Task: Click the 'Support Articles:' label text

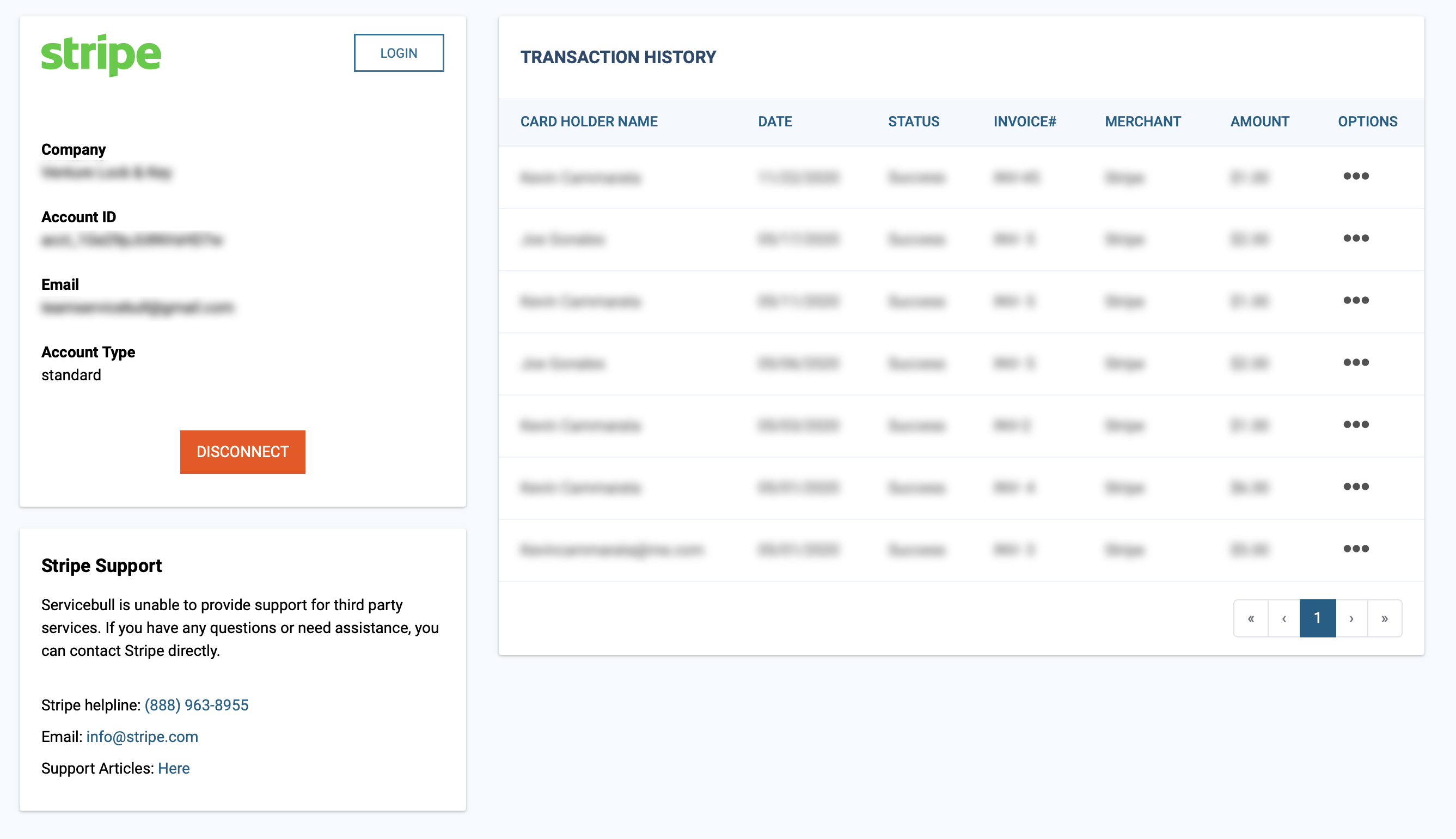Action: 98,769
